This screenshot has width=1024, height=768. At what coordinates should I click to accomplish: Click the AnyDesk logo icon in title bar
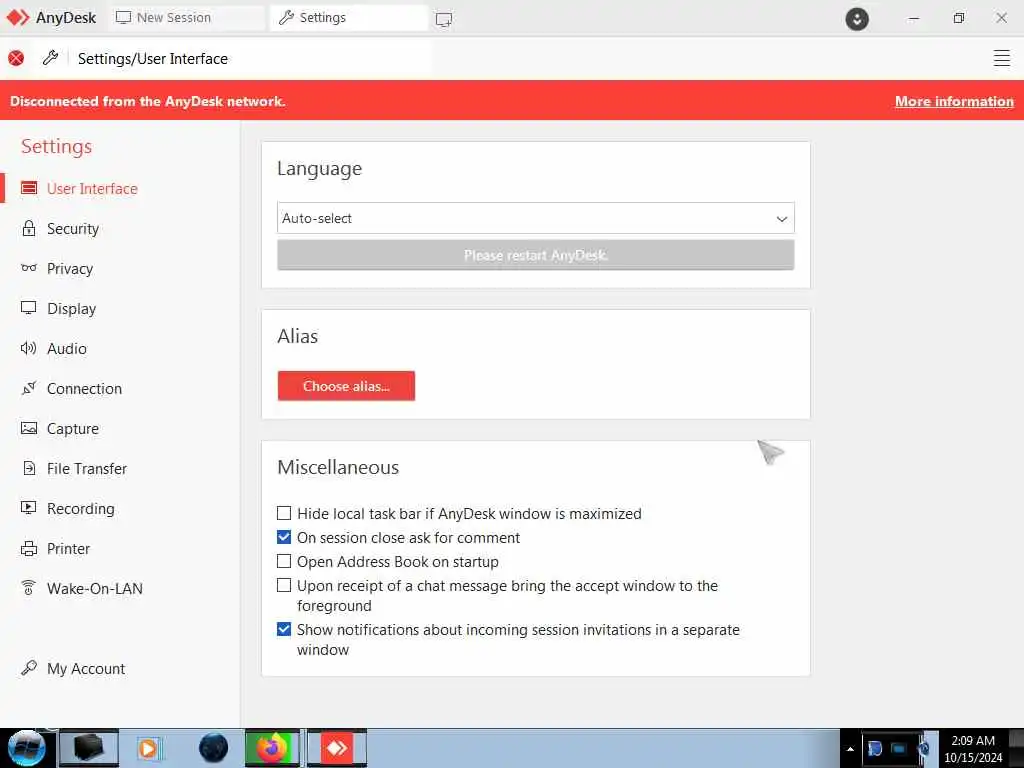tap(18, 18)
